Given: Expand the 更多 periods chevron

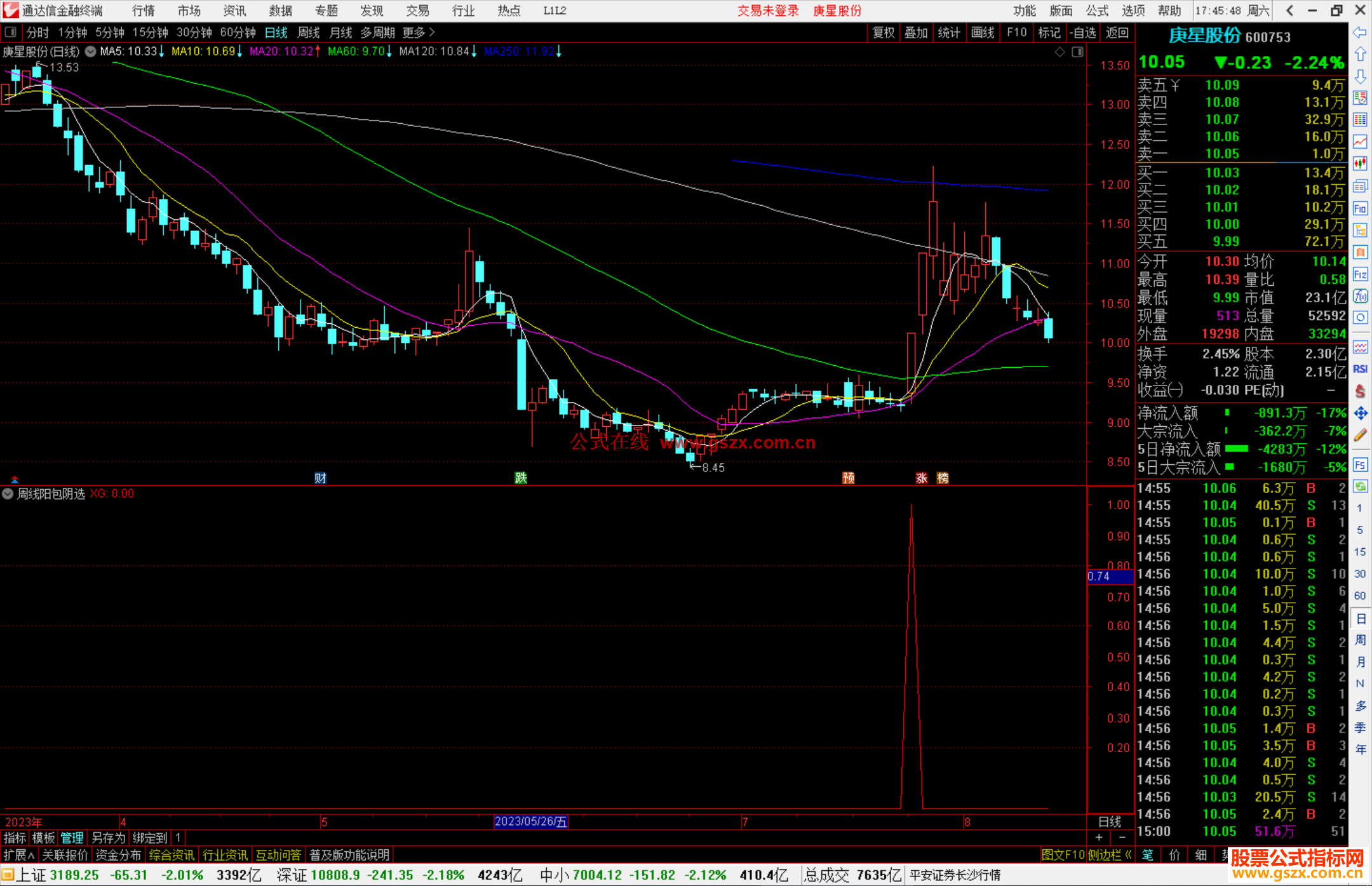Looking at the screenshot, I should click(x=431, y=32).
